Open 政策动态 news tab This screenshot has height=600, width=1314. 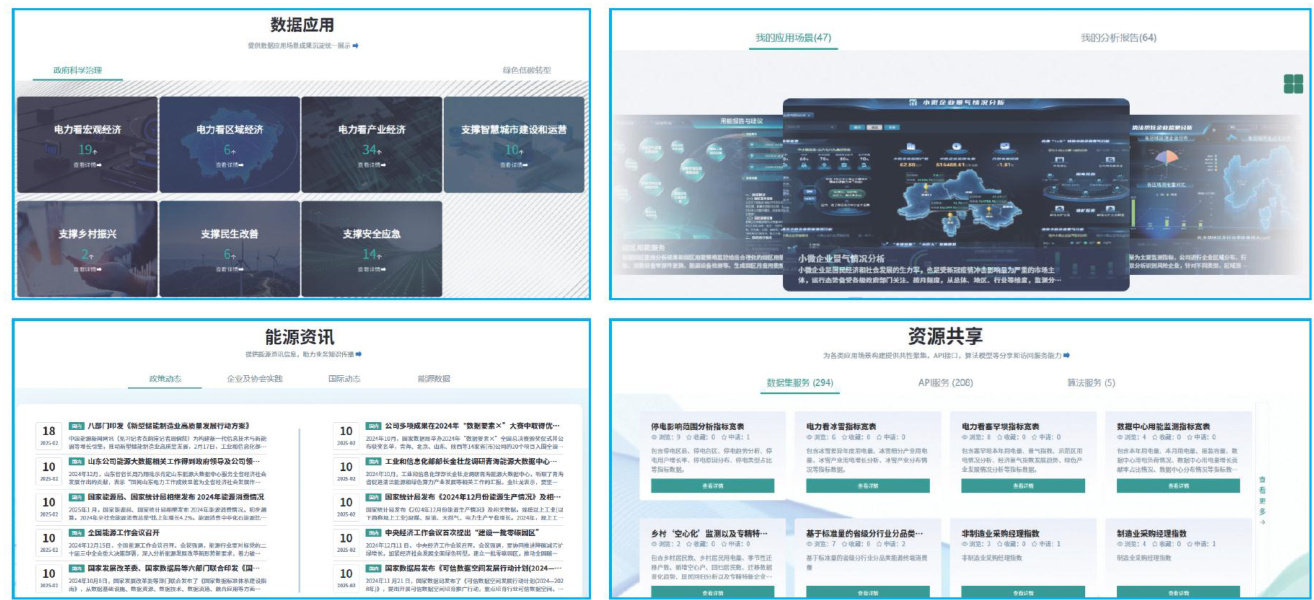coord(164,379)
